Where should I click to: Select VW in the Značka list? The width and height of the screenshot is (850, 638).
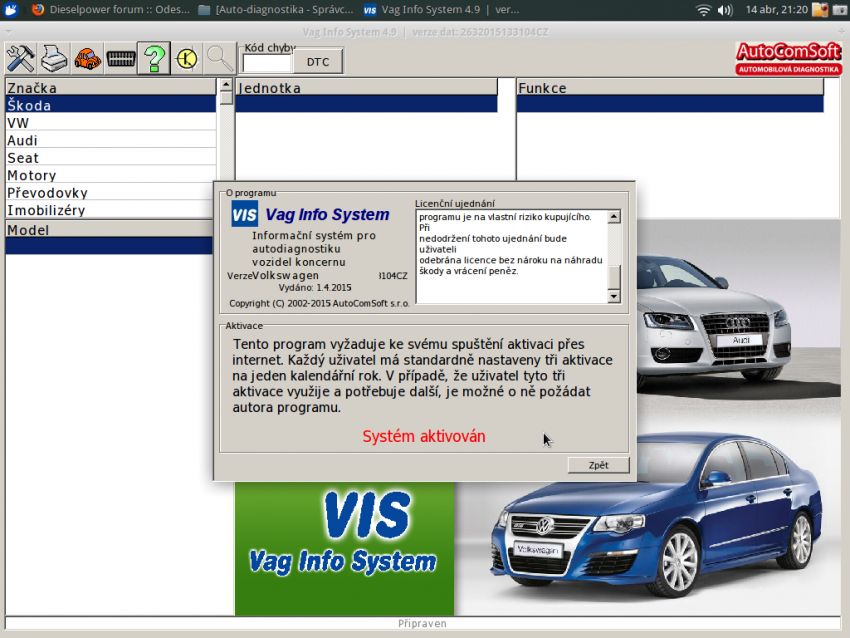[x=111, y=123]
